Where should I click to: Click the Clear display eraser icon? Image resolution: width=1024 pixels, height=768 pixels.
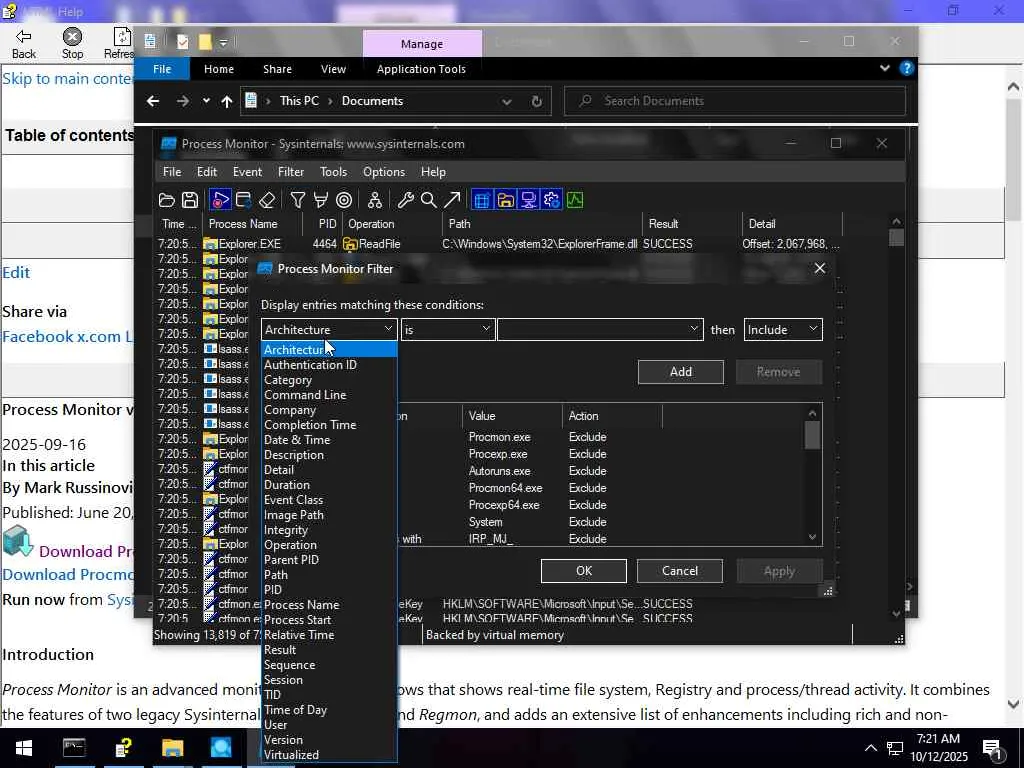pyautogui.click(x=267, y=200)
